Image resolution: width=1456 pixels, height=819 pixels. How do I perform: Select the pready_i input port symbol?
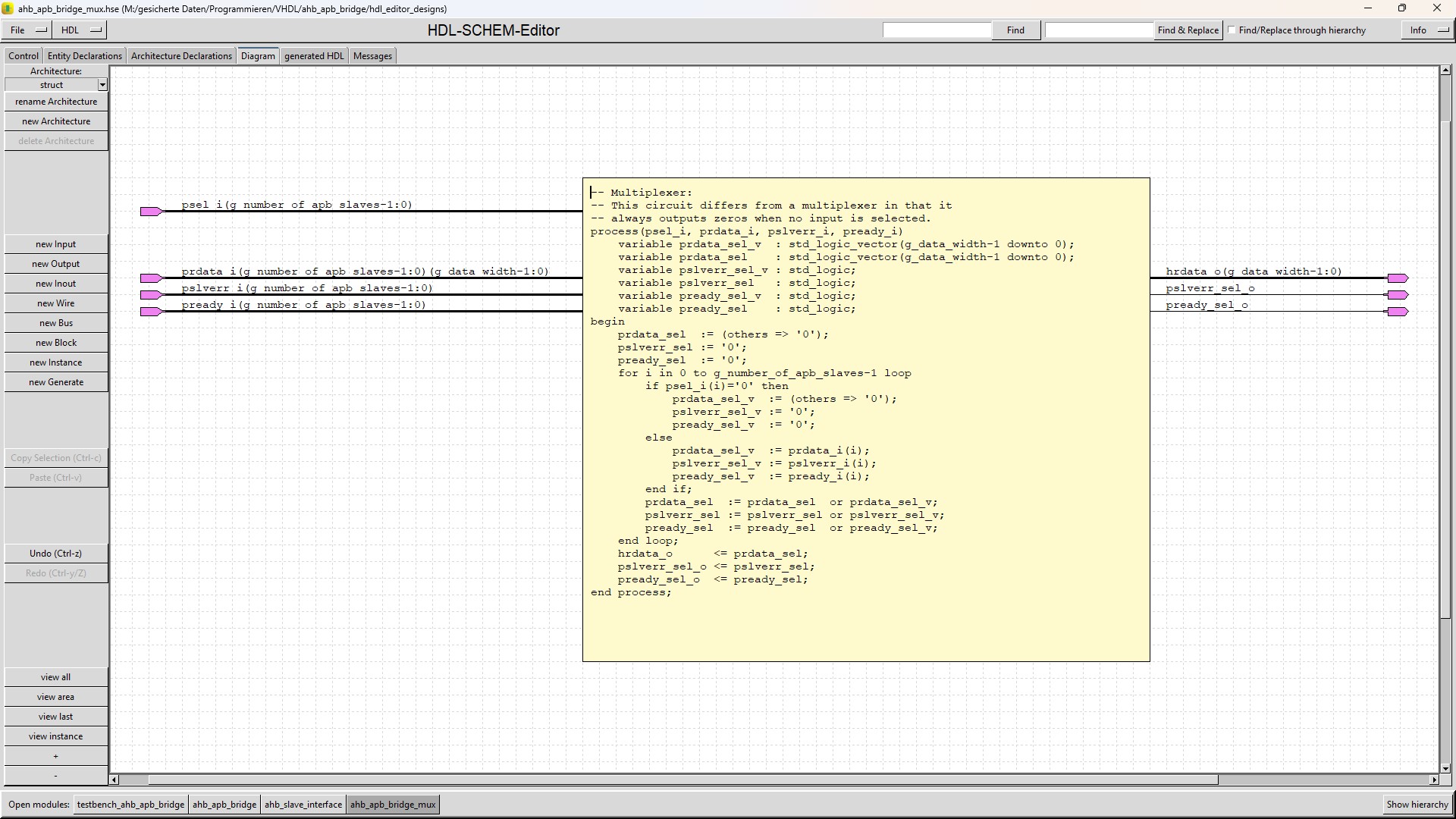[x=151, y=312]
